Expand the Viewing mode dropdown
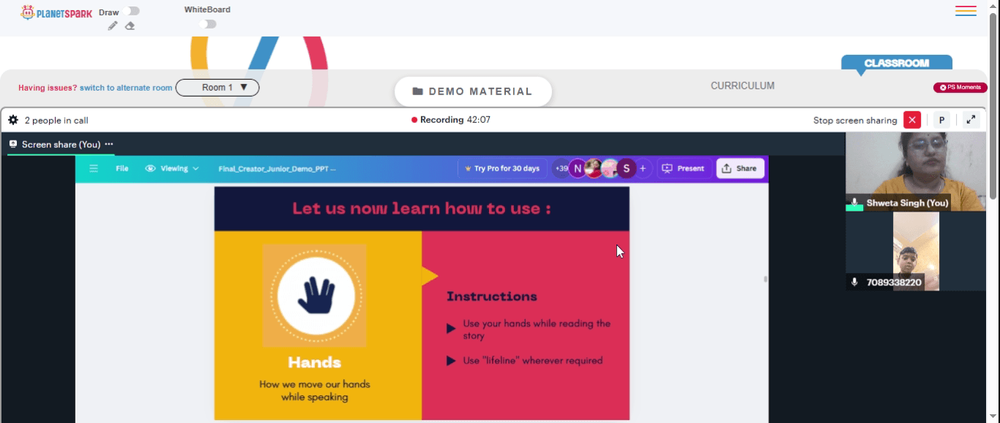This screenshot has width=1000, height=423. click(172, 168)
